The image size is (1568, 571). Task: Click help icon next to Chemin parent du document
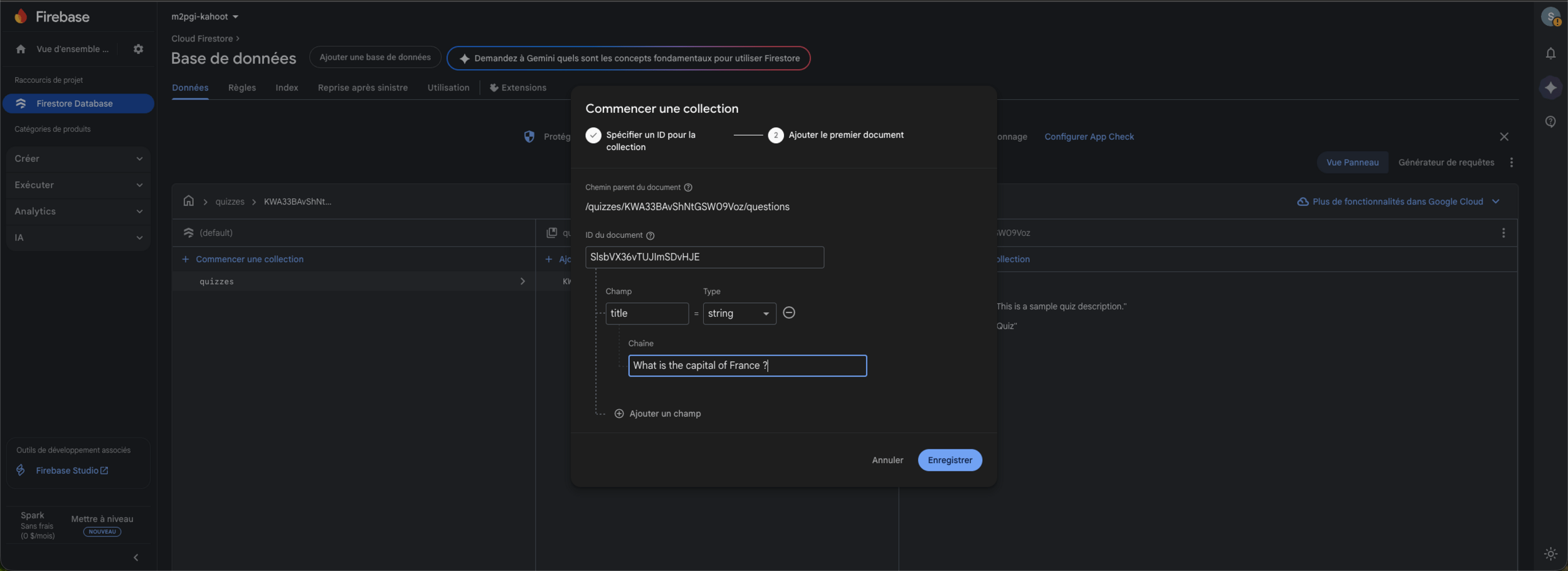688,188
